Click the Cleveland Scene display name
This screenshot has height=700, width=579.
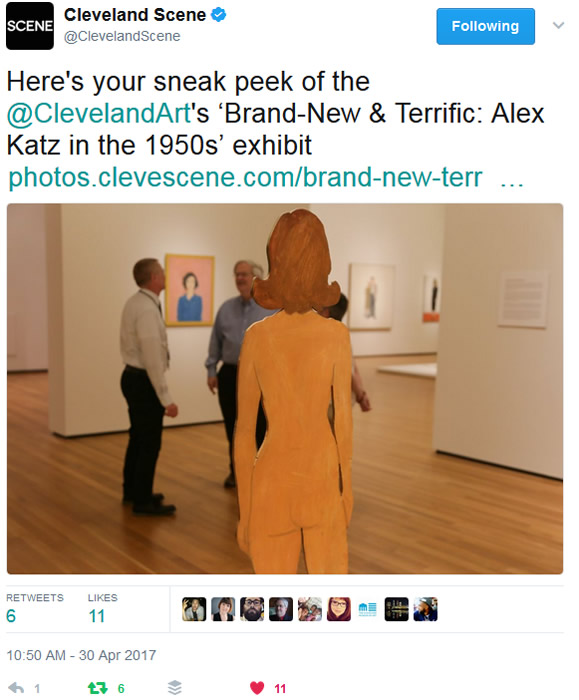point(135,15)
